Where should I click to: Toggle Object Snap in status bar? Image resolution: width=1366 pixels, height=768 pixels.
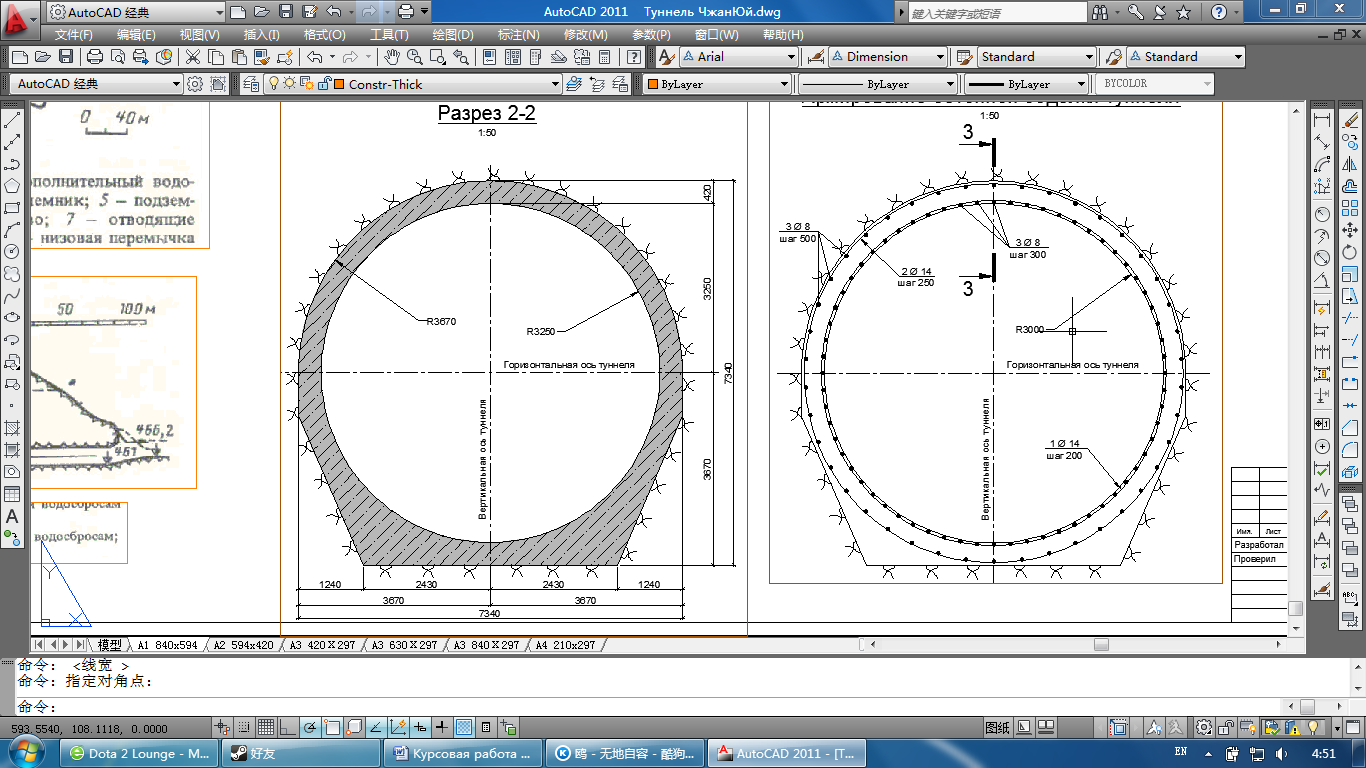(332, 727)
